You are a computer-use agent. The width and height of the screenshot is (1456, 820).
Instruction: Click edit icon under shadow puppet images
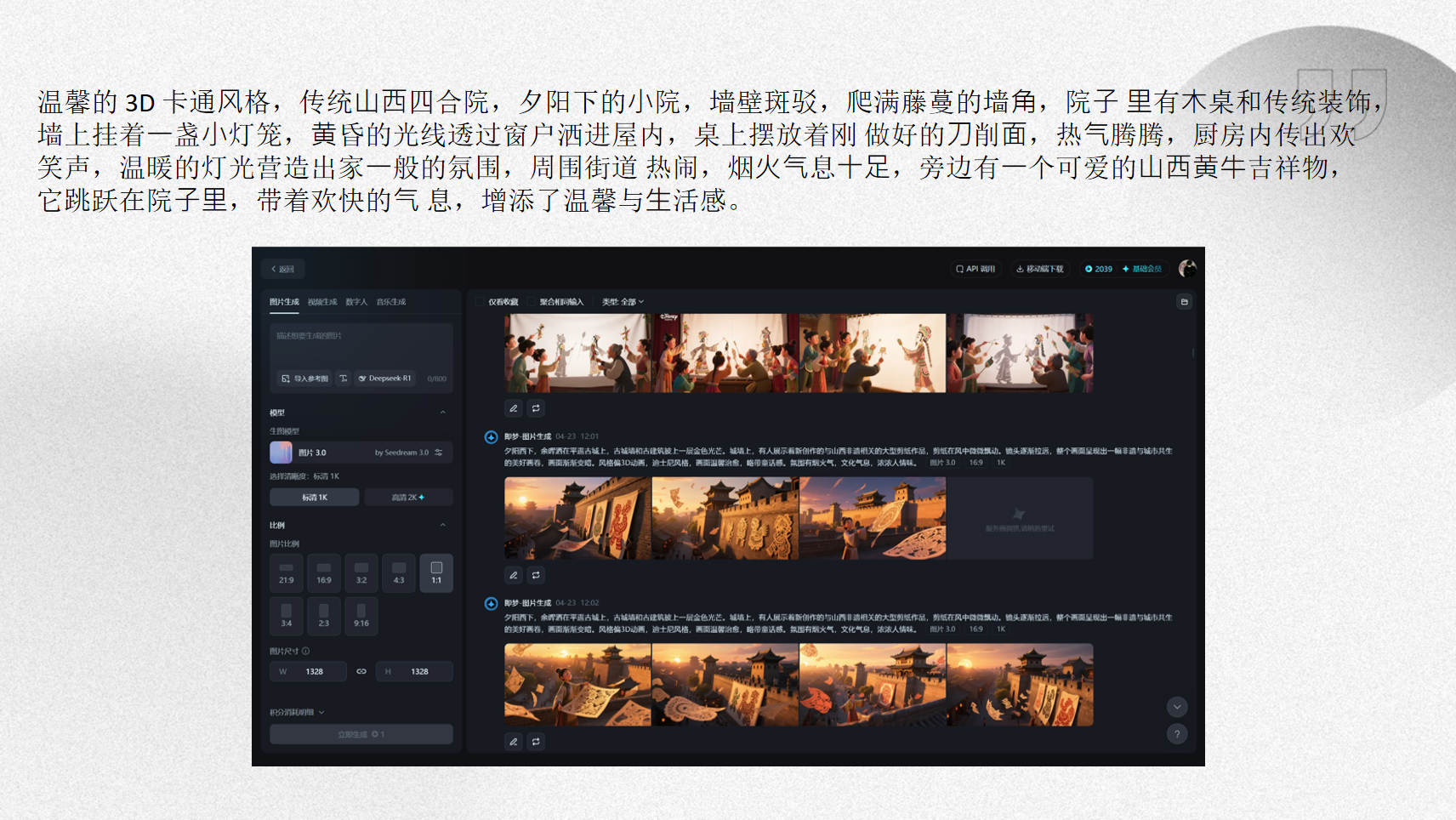coord(514,408)
